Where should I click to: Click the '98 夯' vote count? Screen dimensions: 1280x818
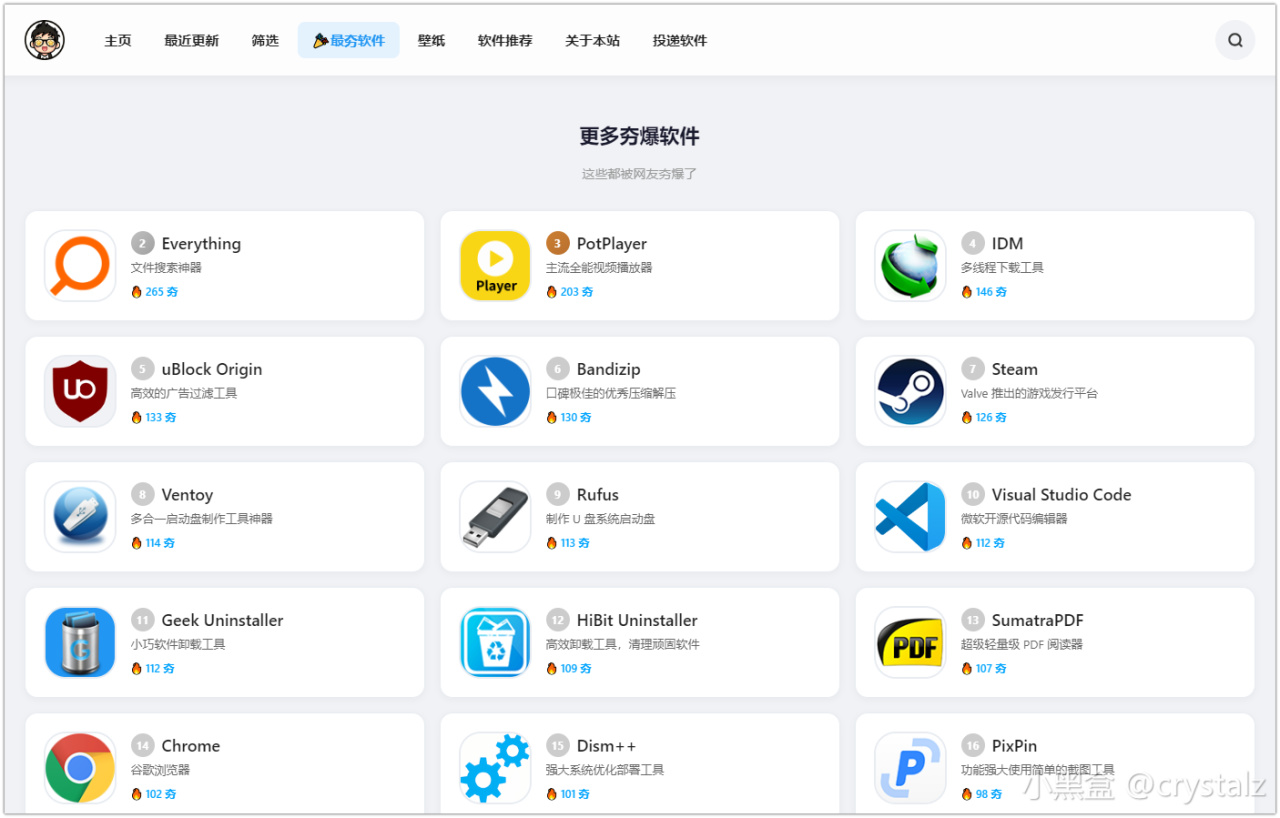click(x=989, y=794)
